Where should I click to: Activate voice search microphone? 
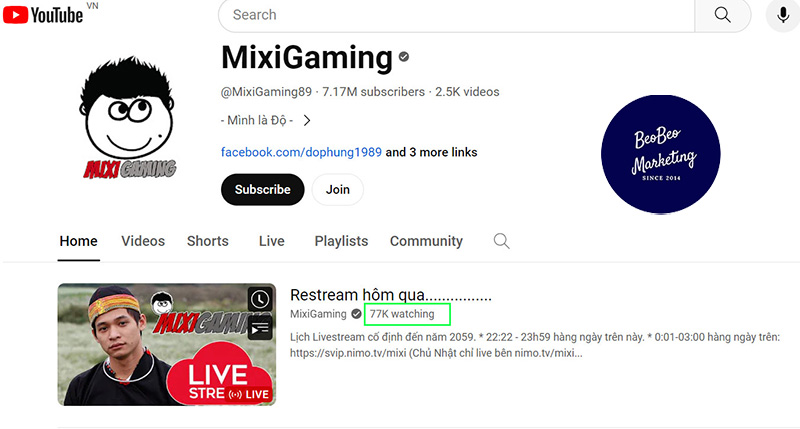tap(782, 15)
